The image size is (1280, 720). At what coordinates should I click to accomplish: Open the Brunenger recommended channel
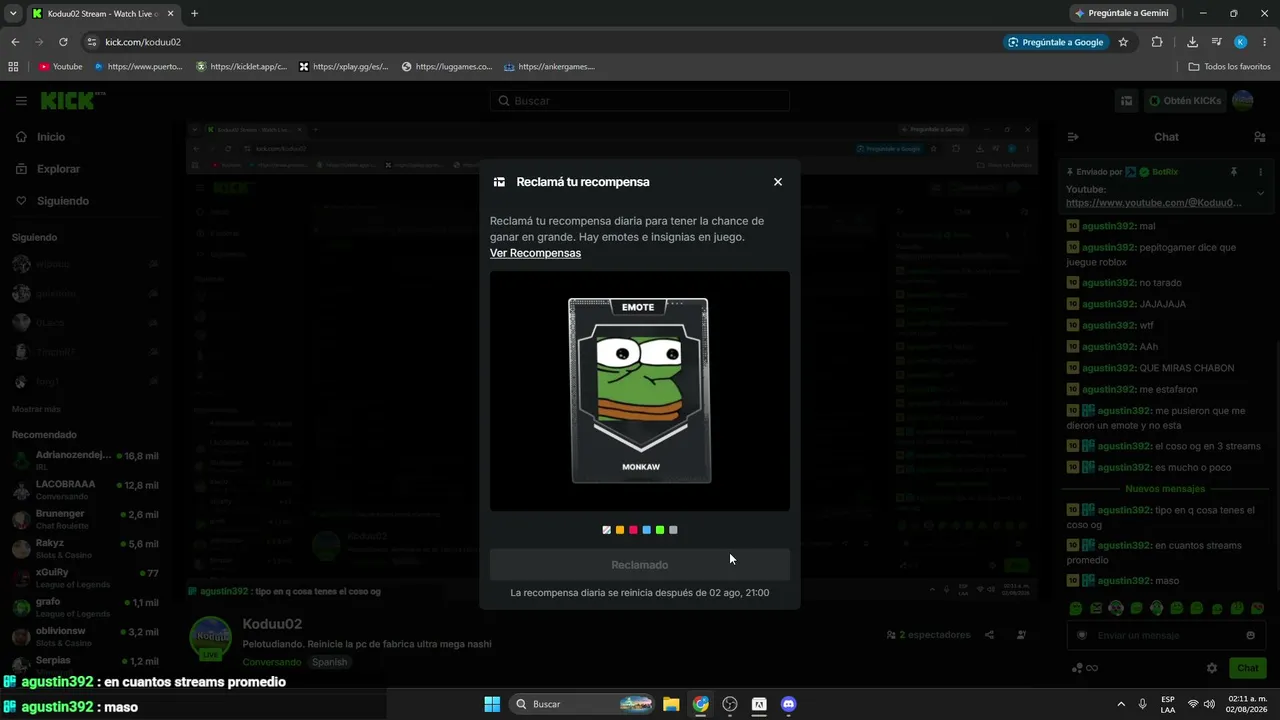tap(85, 519)
